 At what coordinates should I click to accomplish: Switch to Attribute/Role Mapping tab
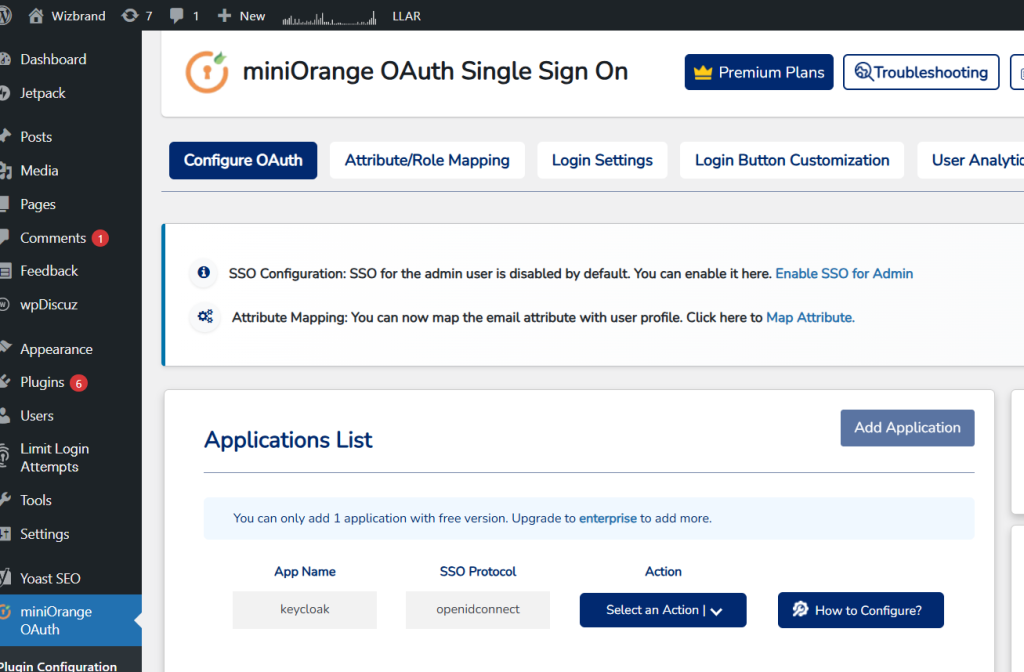point(427,160)
